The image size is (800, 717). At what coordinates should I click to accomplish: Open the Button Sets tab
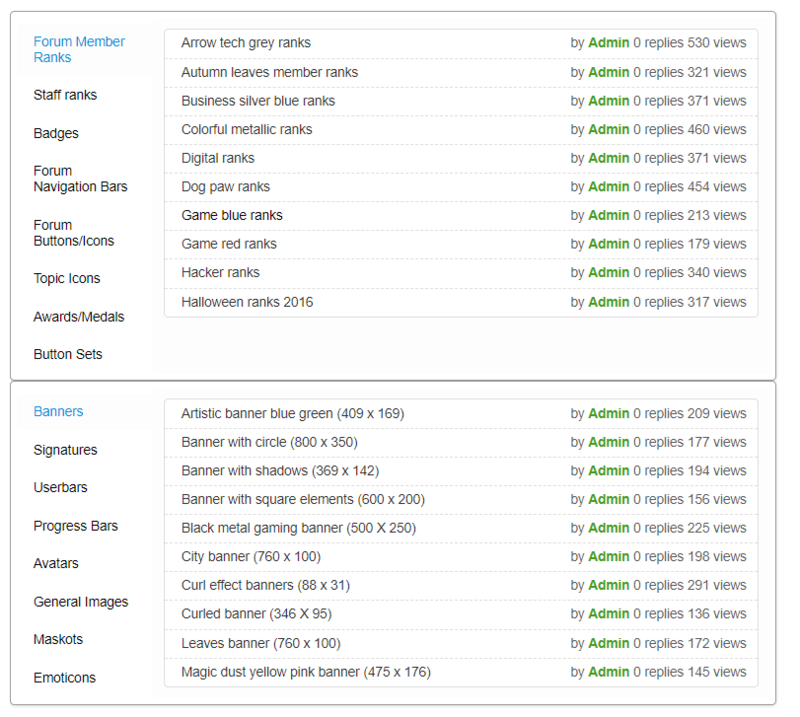tap(68, 354)
